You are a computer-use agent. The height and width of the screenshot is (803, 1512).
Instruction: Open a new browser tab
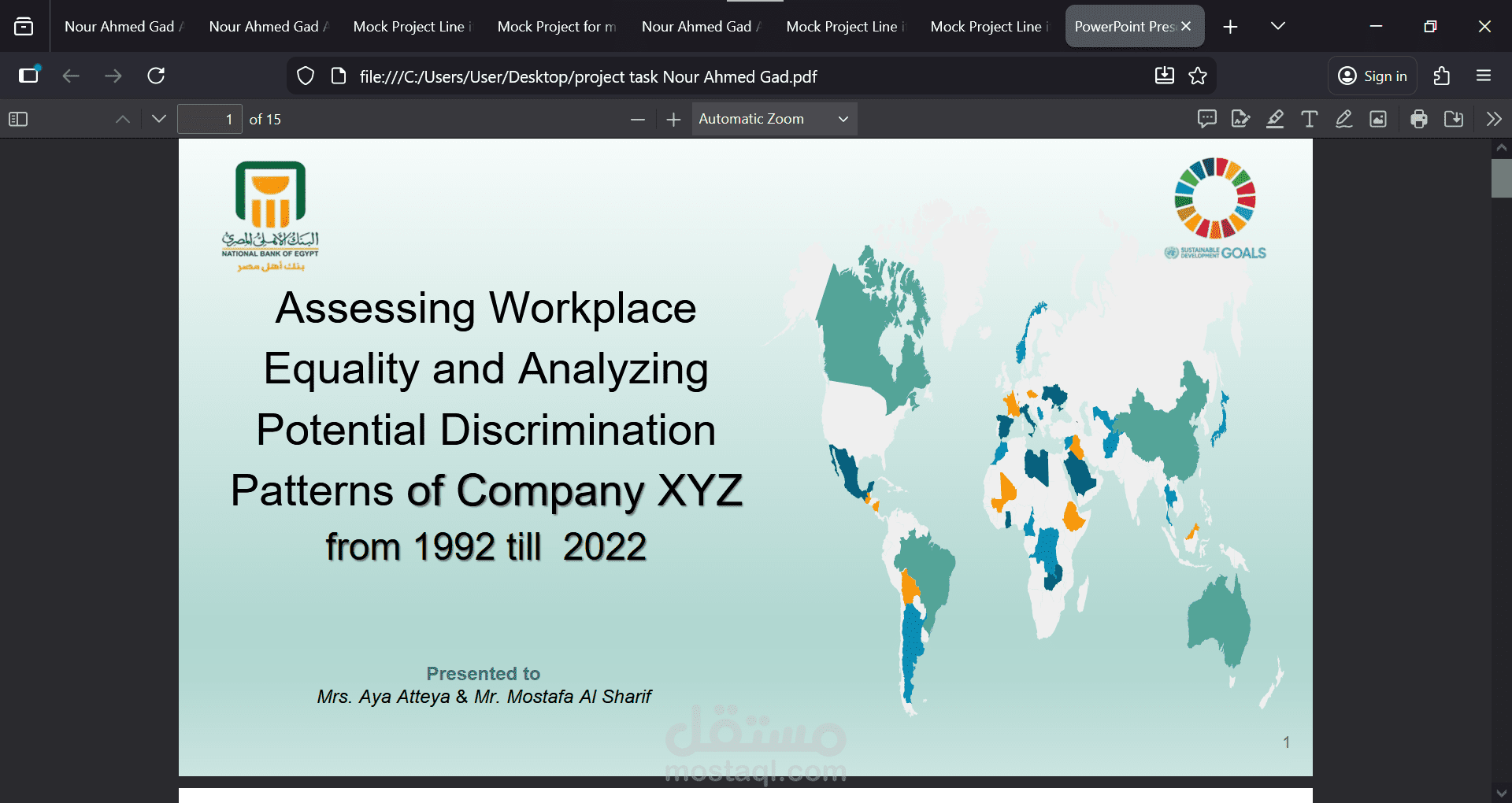pyautogui.click(x=1230, y=27)
